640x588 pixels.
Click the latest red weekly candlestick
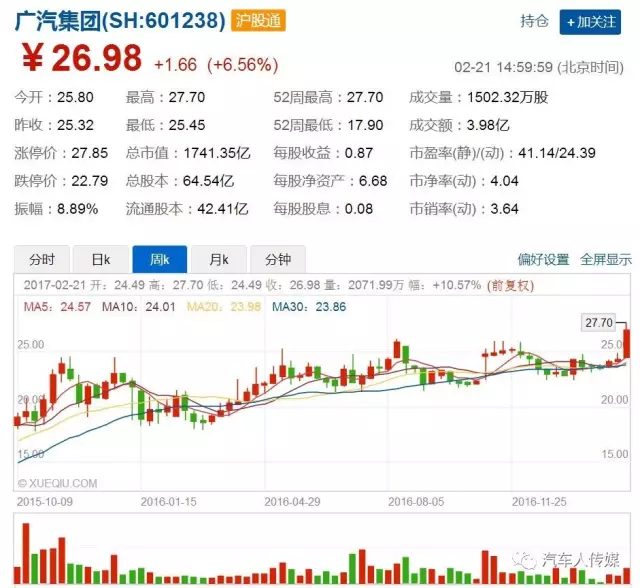(x=627, y=344)
